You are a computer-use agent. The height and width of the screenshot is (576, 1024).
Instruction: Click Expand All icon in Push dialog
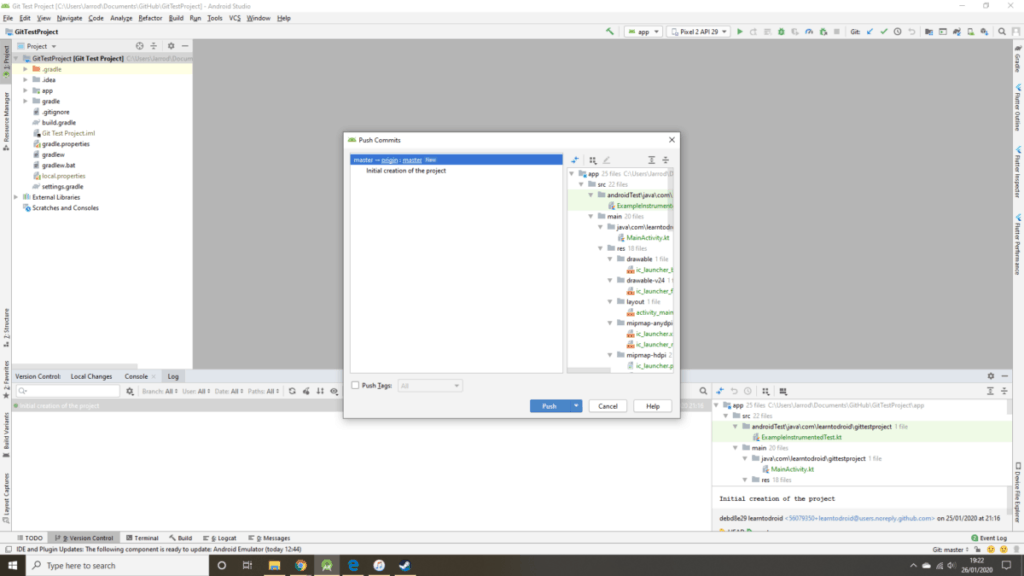pos(651,160)
